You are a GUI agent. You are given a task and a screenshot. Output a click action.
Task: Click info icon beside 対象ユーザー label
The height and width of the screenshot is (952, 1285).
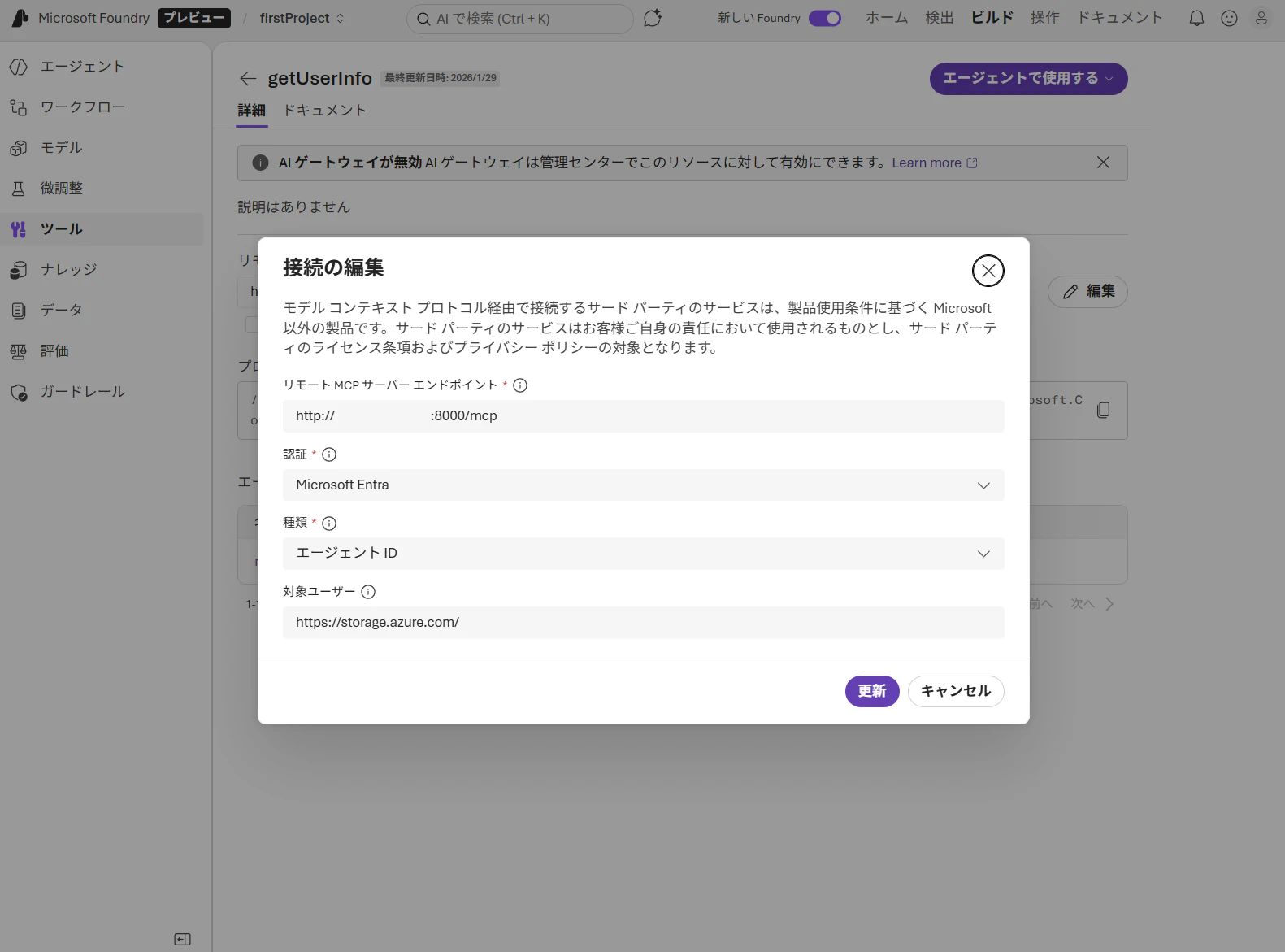pyautogui.click(x=368, y=592)
